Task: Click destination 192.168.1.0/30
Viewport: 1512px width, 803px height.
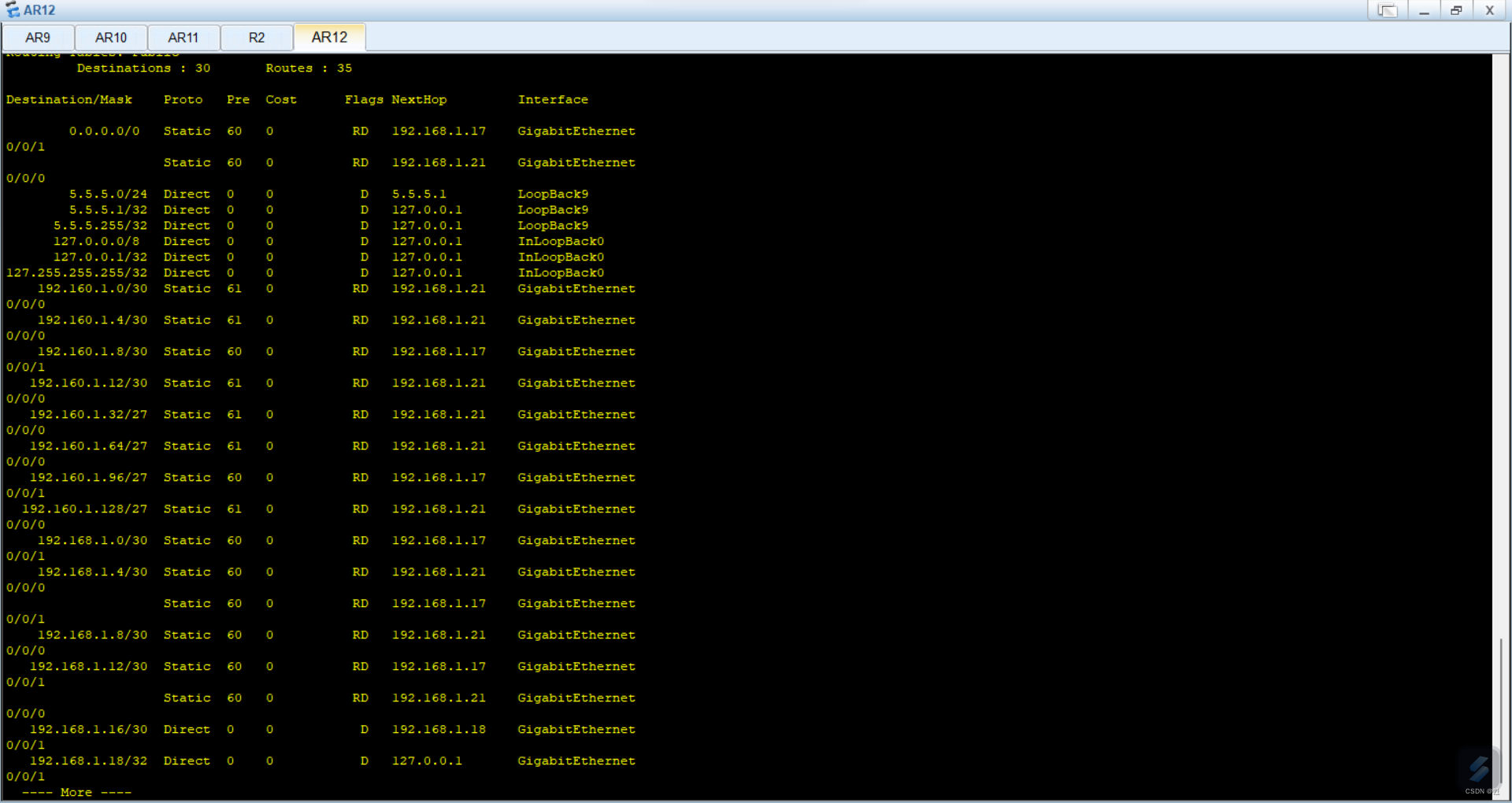Action: pyautogui.click(x=92, y=541)
